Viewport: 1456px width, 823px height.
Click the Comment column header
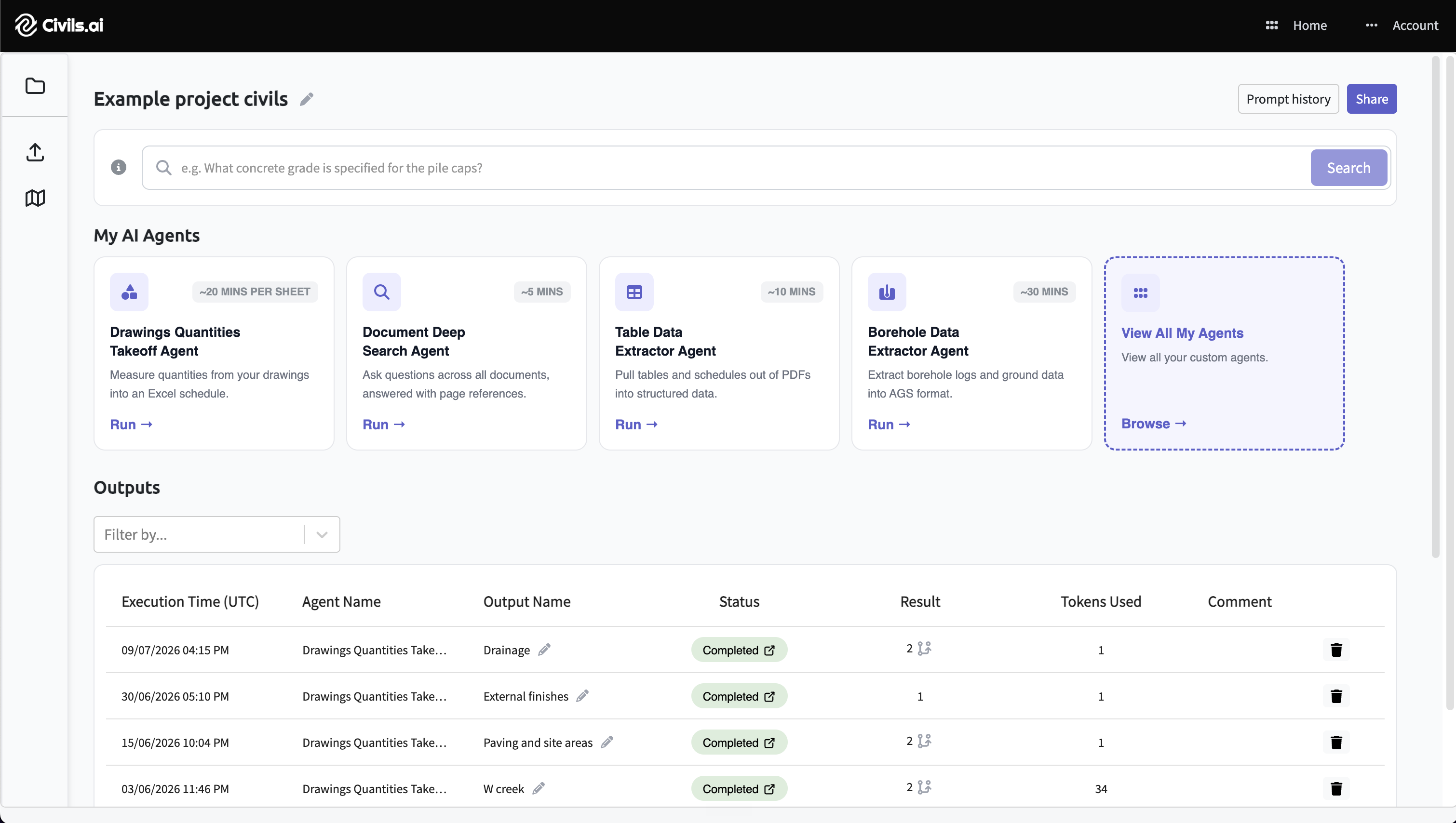tap(1240, 601)
